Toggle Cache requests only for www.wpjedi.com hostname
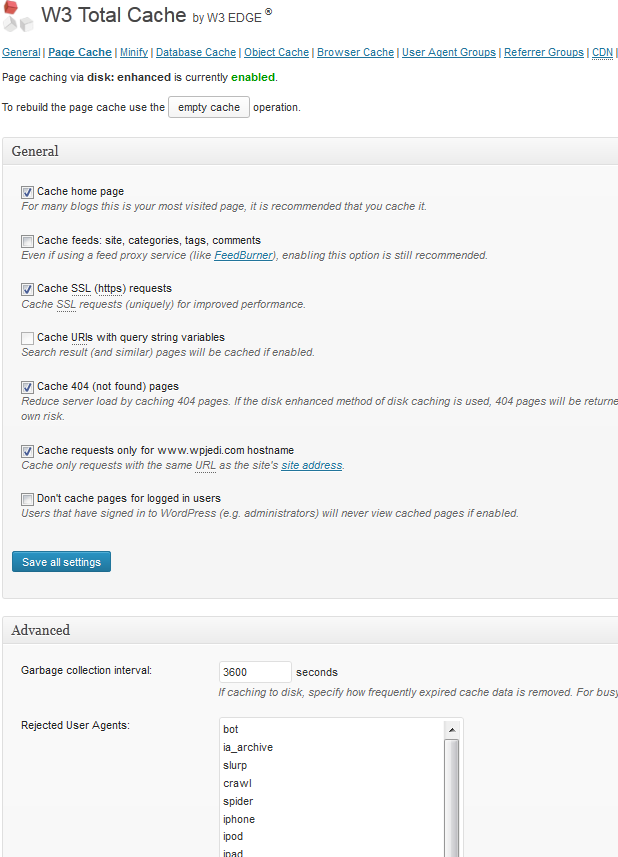The image size is (618, 857). click(27, 451)
